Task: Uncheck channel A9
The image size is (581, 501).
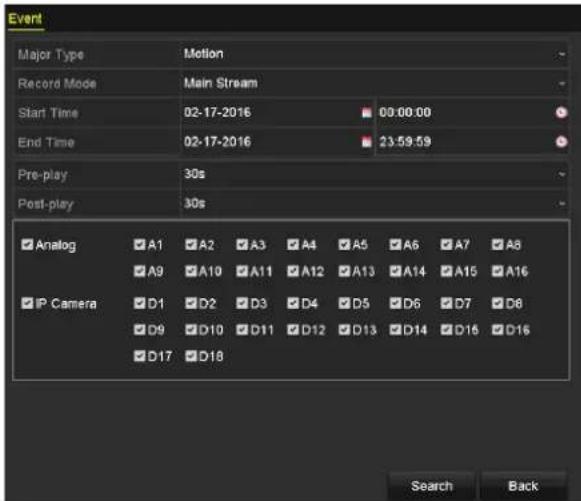Action: click(x=139, y=271)
